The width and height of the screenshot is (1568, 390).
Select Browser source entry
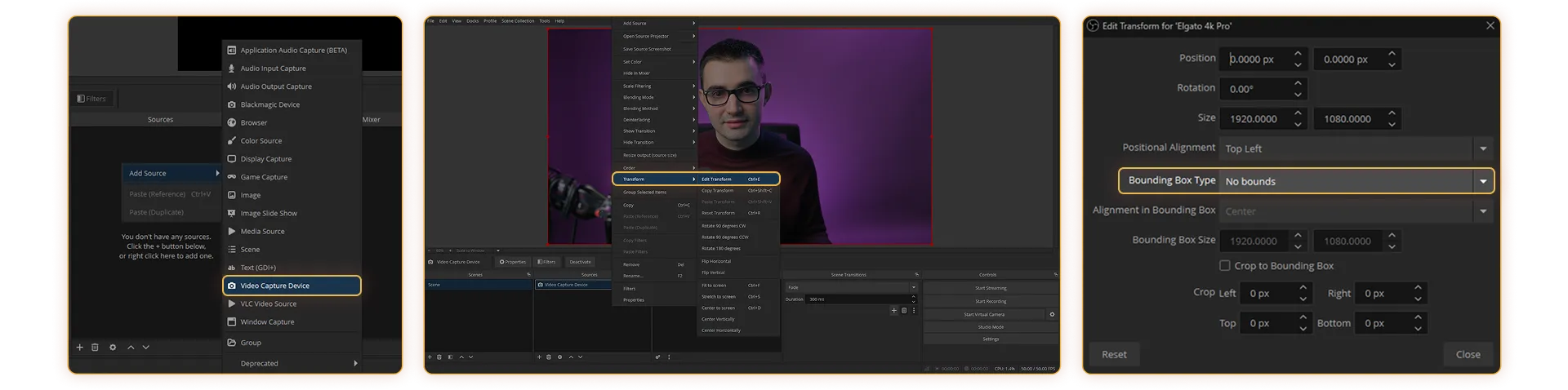click(292, 122)
